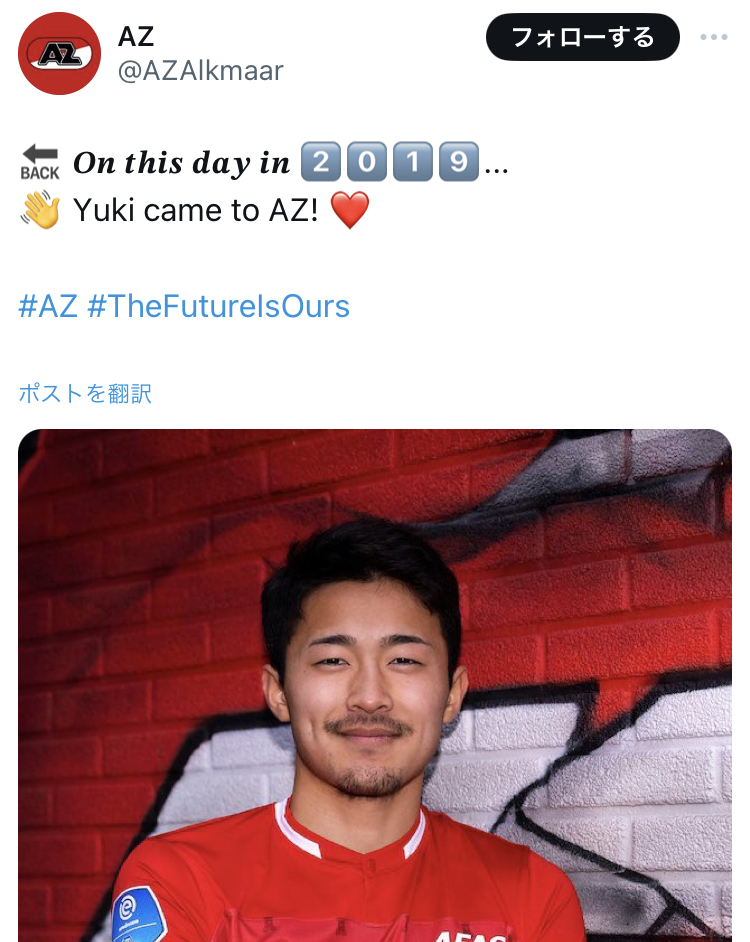Viewport: 750px width, 942px height.
Task: Open the @AZAlkmaar handle
Action: [x=200, y=71]
